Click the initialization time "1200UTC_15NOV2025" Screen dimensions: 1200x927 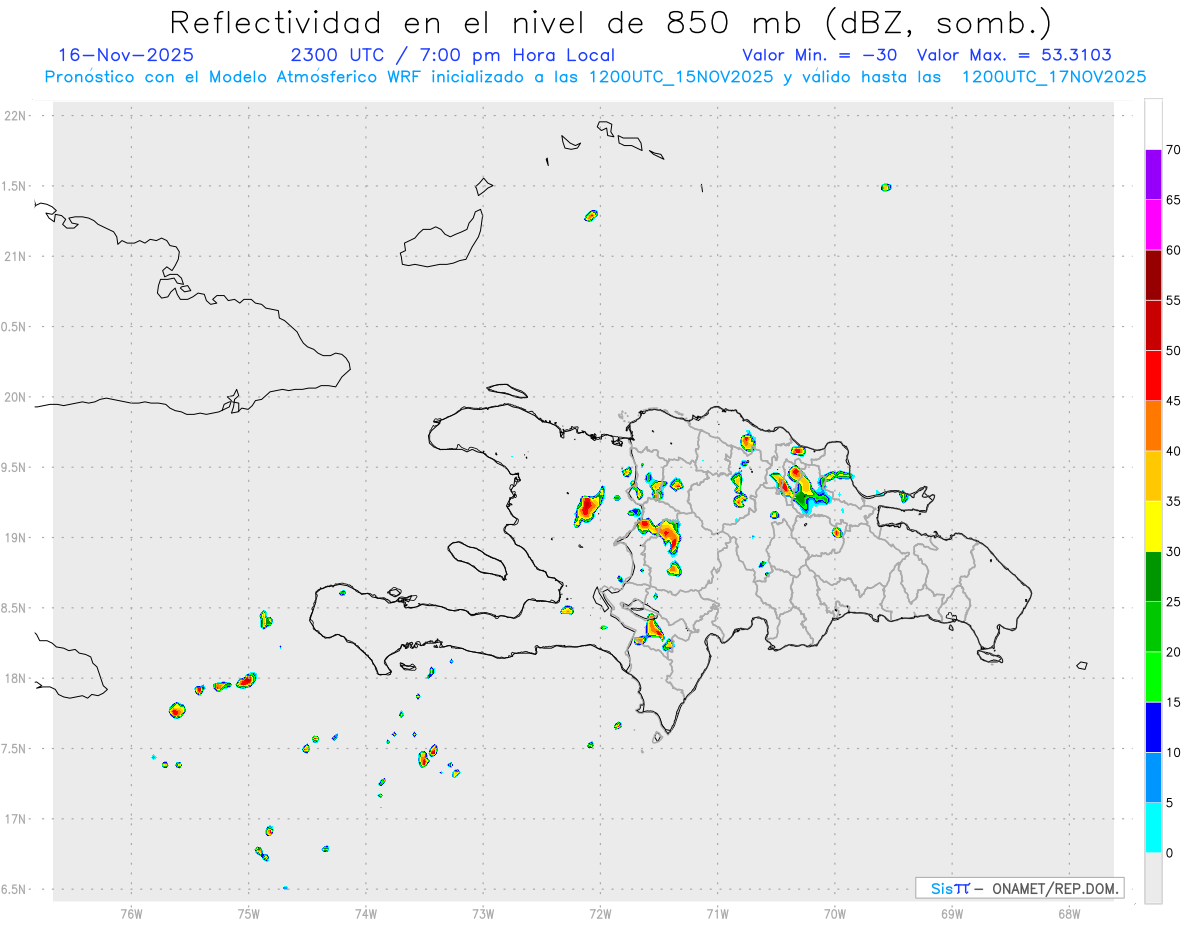(680, 77)
